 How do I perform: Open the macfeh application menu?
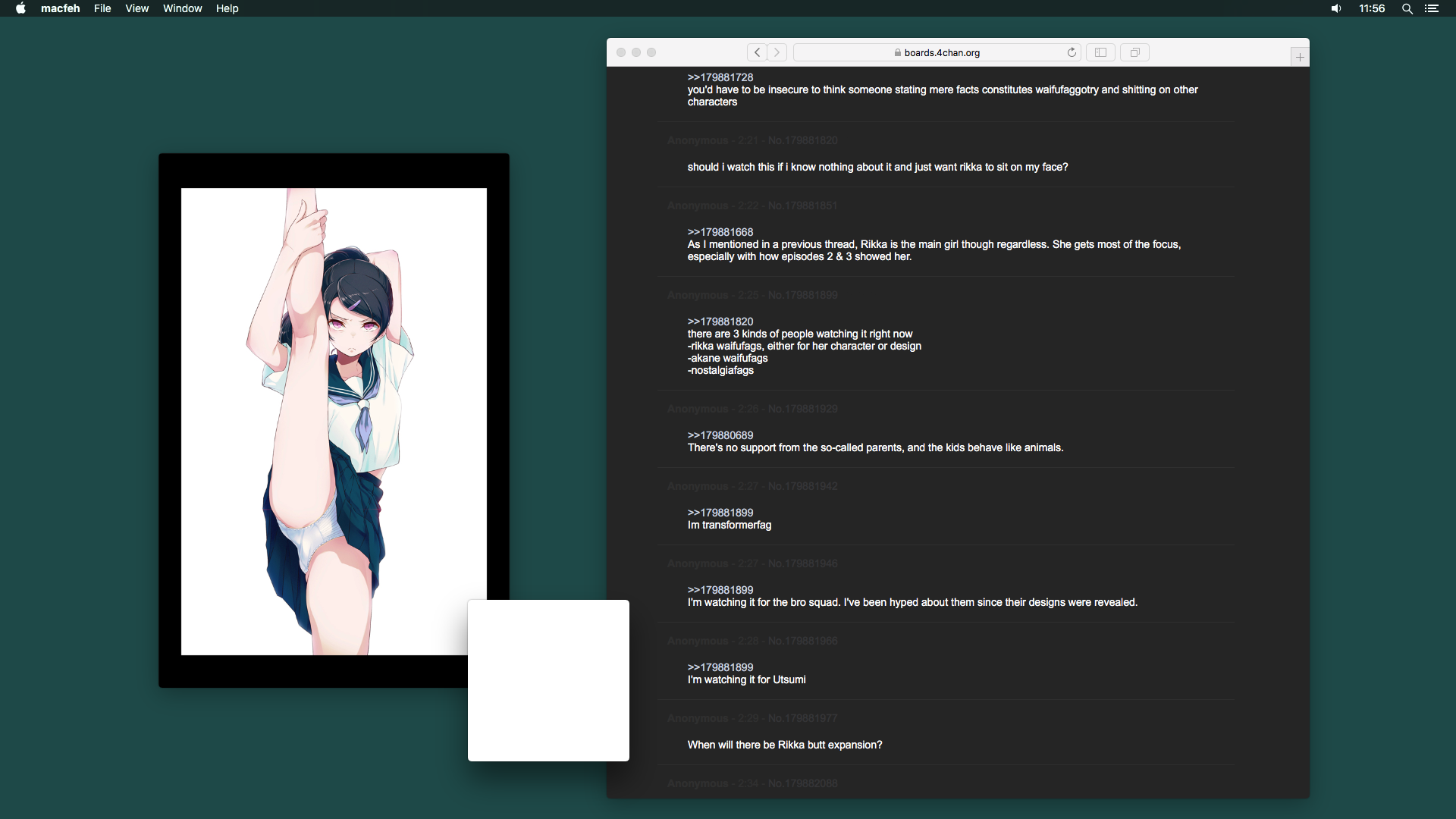(x=60, y=8)
